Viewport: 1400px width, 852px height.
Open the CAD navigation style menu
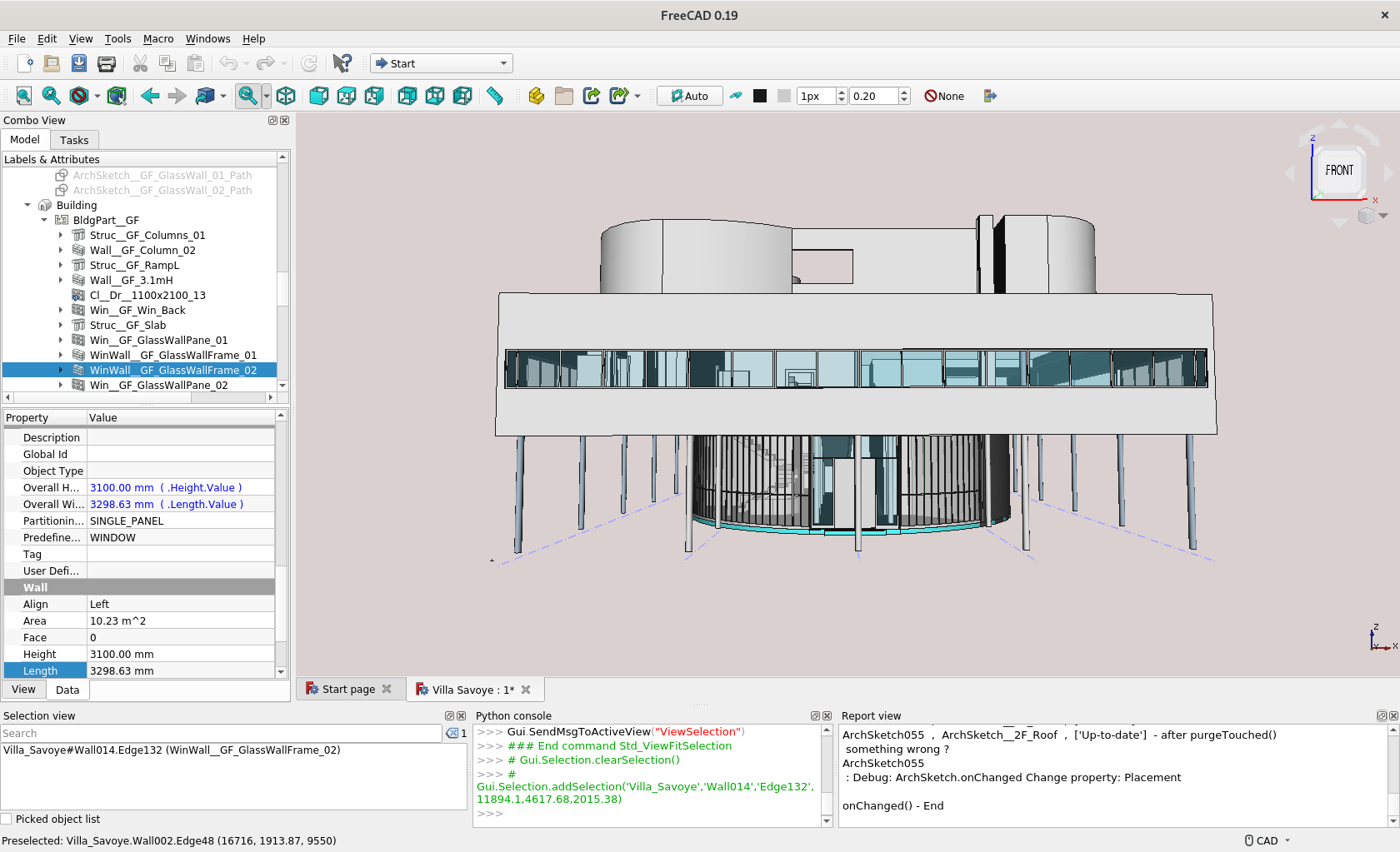(1267, 841)
